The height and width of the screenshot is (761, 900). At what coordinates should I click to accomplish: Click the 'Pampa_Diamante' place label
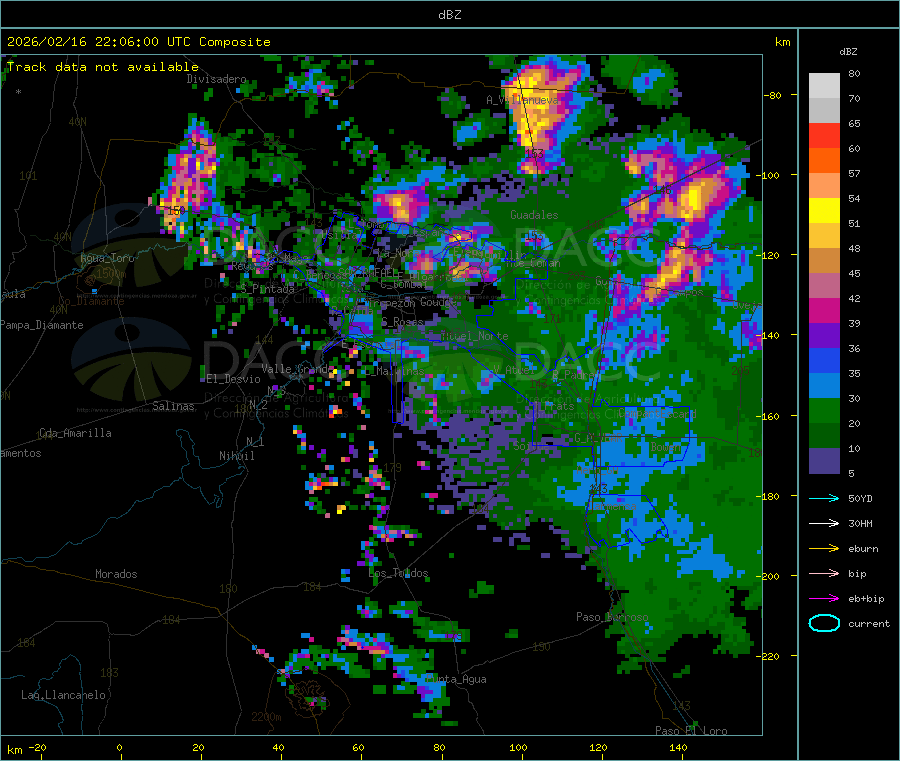(42, 325)
